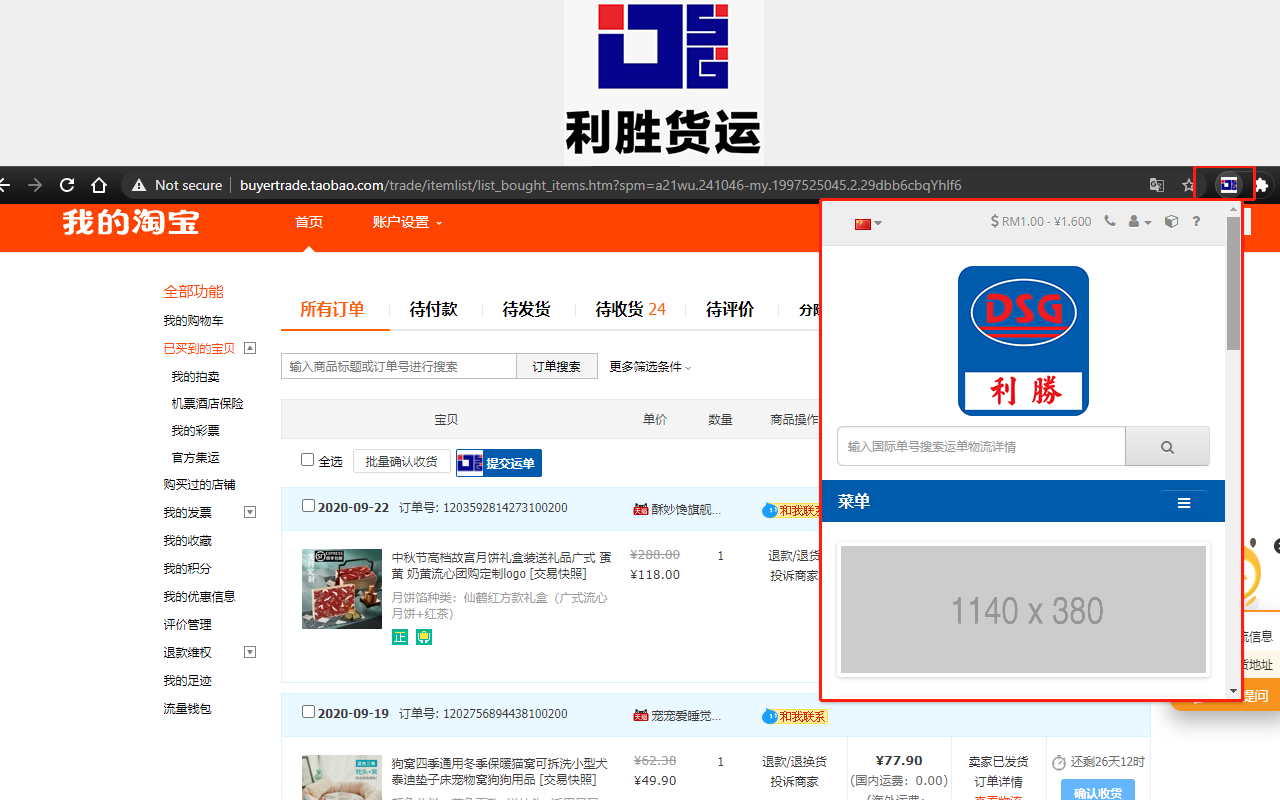Click the green 正 badge on mooncake item
The height and width of the screenshot is (800, 1280).
[400, 637]
